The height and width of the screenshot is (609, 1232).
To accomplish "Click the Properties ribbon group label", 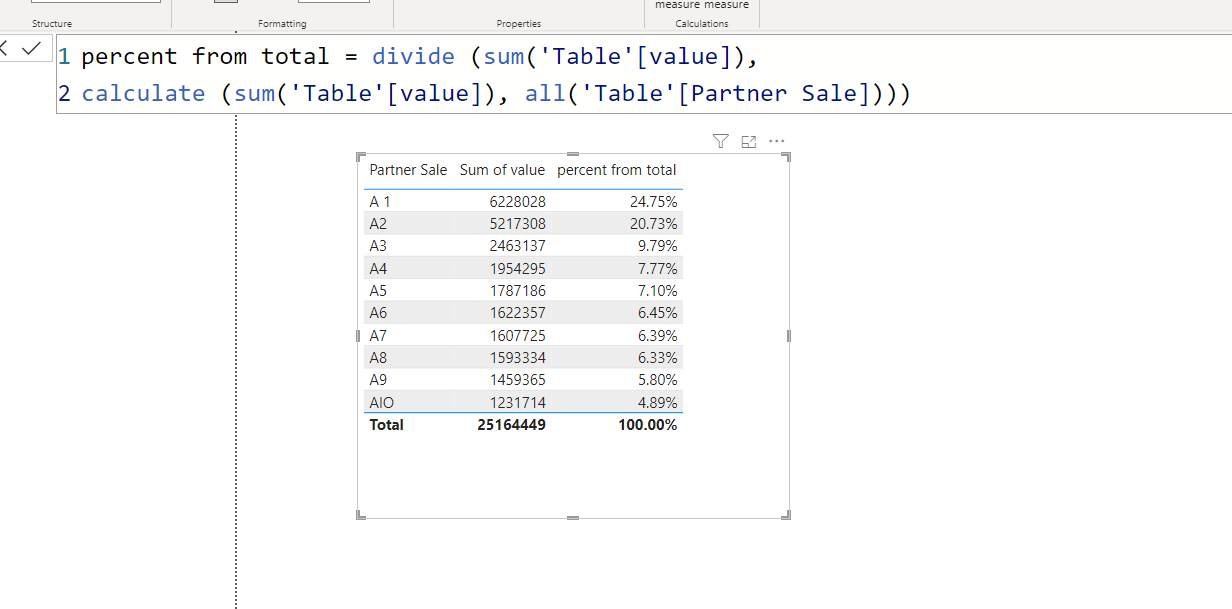I will tap(519, 23).
